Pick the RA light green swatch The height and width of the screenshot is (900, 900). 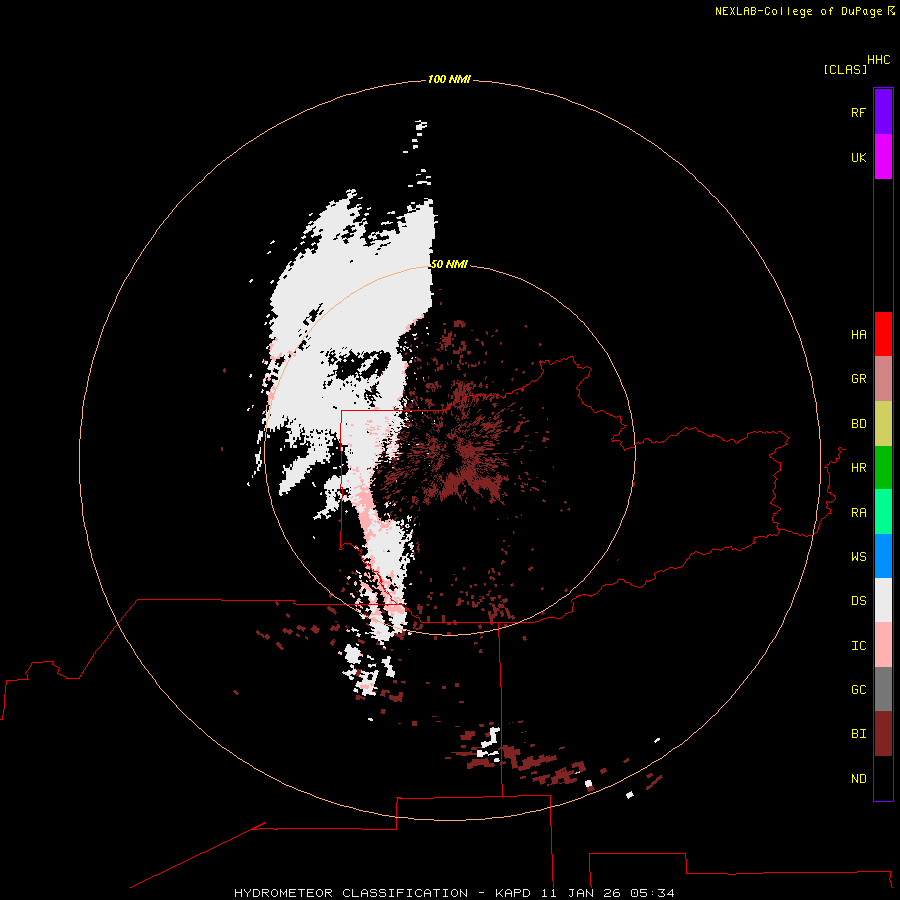(883, 512)
